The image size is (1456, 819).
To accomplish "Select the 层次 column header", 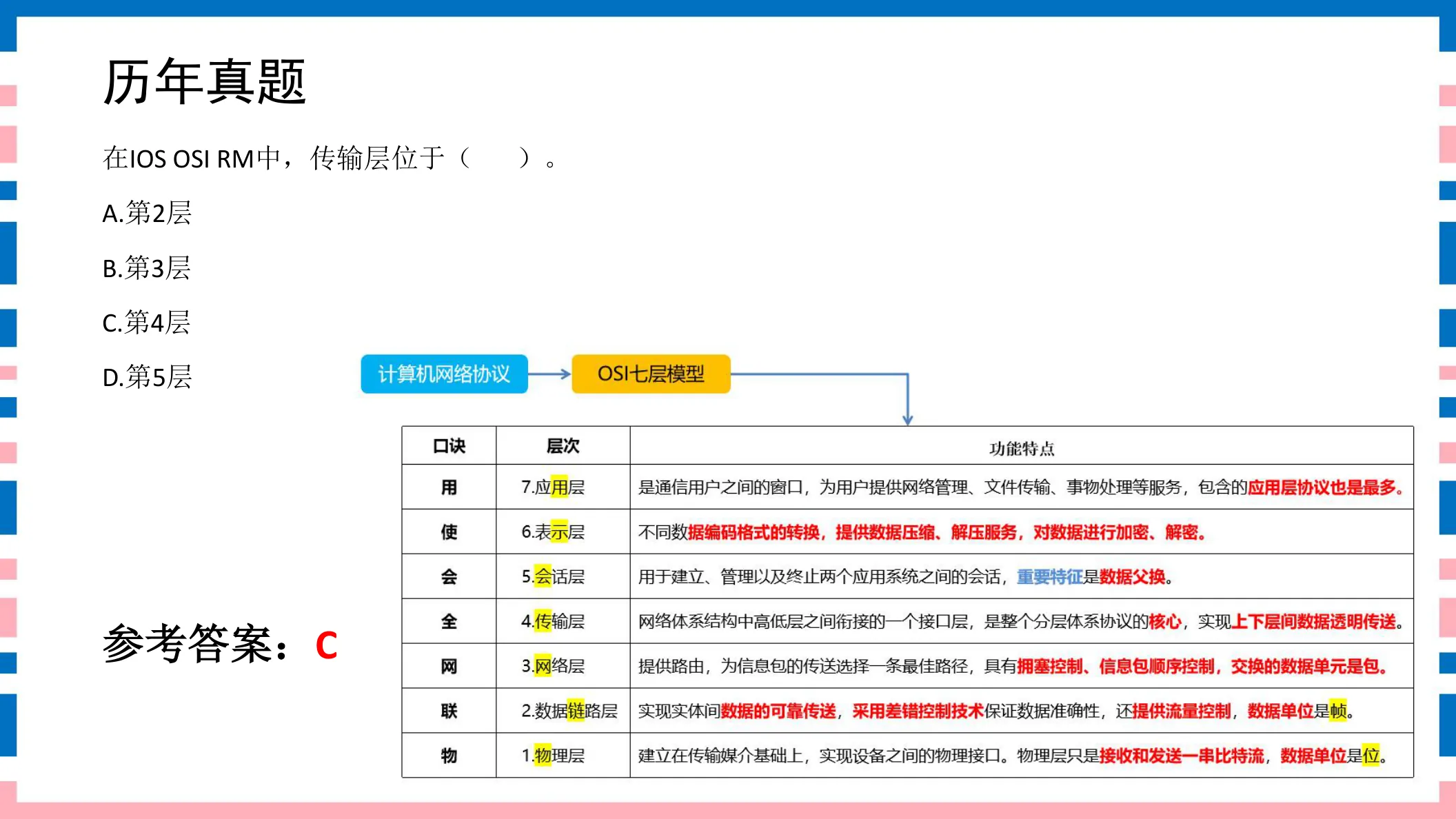I will [x=563, y=446].
